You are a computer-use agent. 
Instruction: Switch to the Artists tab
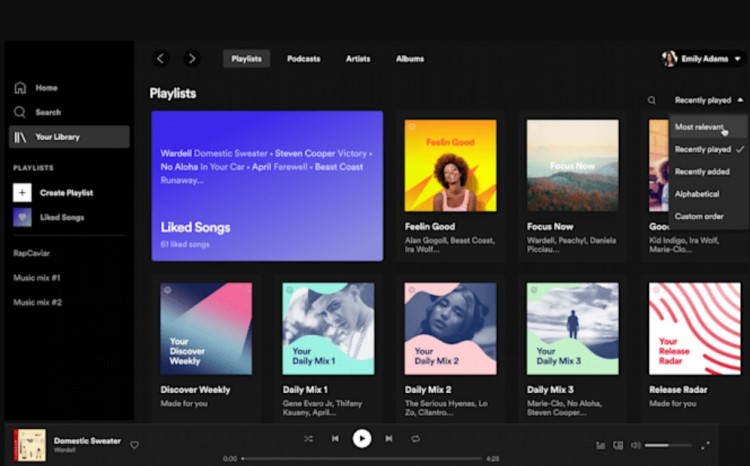point(358,58)
